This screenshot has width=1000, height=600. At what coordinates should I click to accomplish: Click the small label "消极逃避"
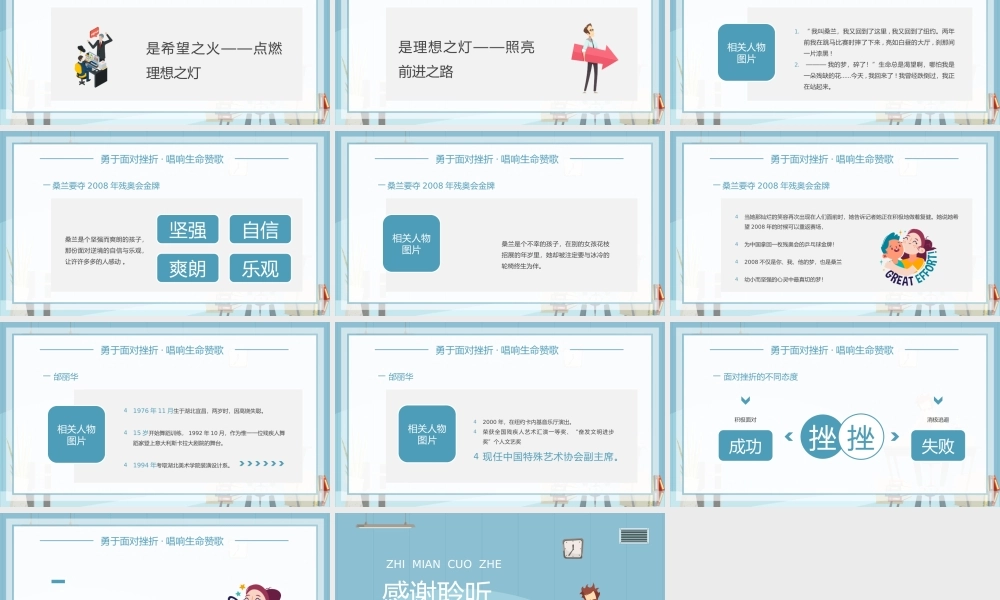pos(938,420)
